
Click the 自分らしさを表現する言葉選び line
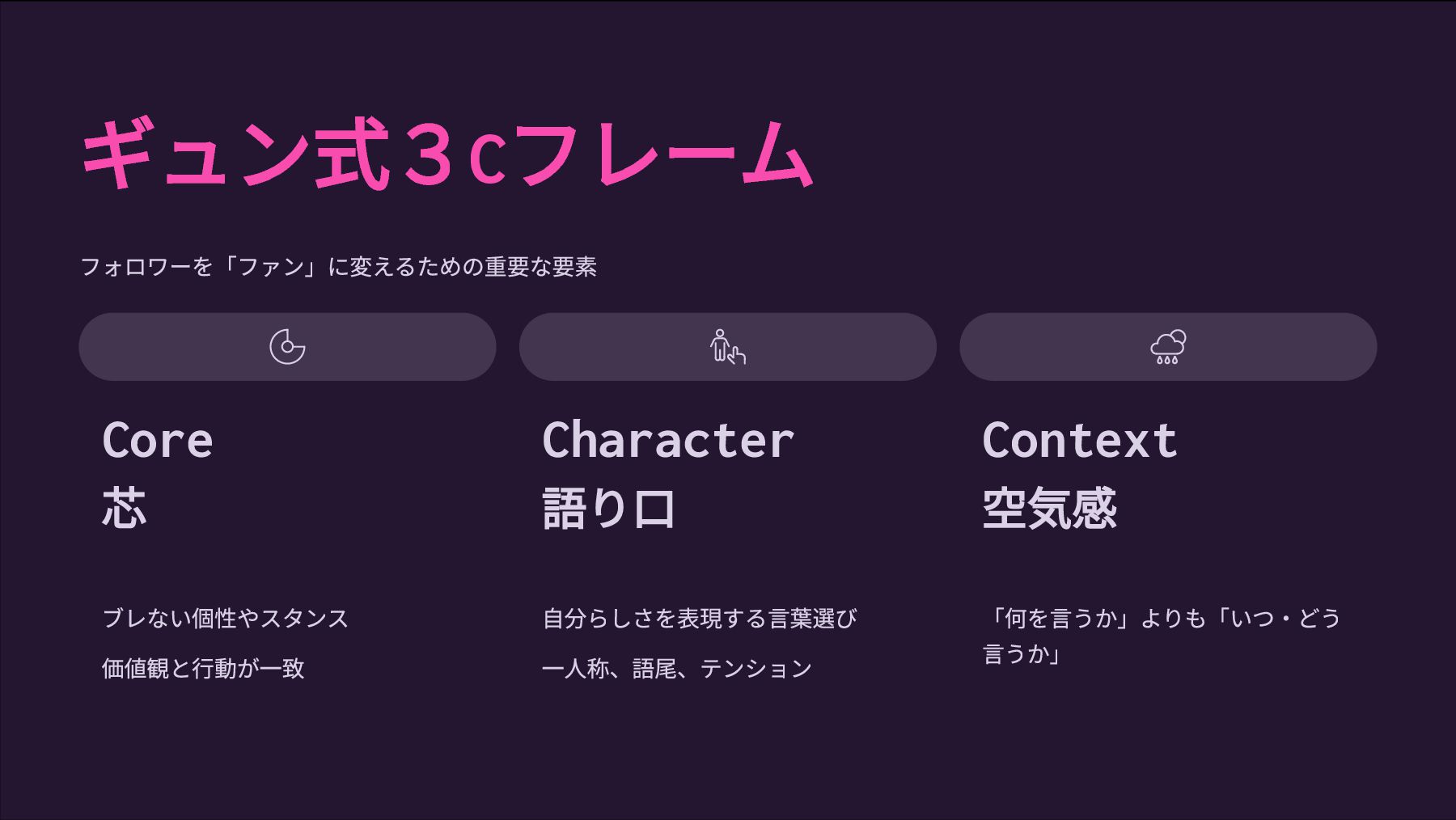[x=700, y=619]
